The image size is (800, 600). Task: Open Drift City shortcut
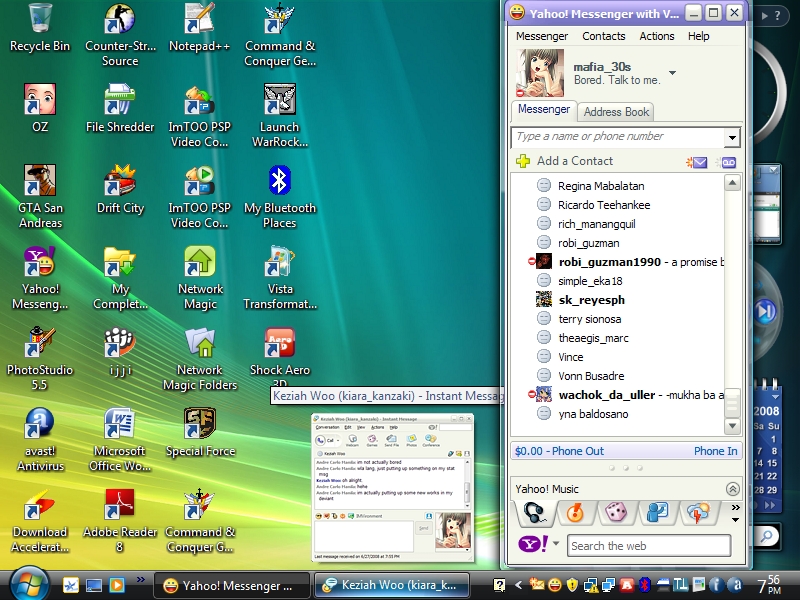click(x=120, y=181)
